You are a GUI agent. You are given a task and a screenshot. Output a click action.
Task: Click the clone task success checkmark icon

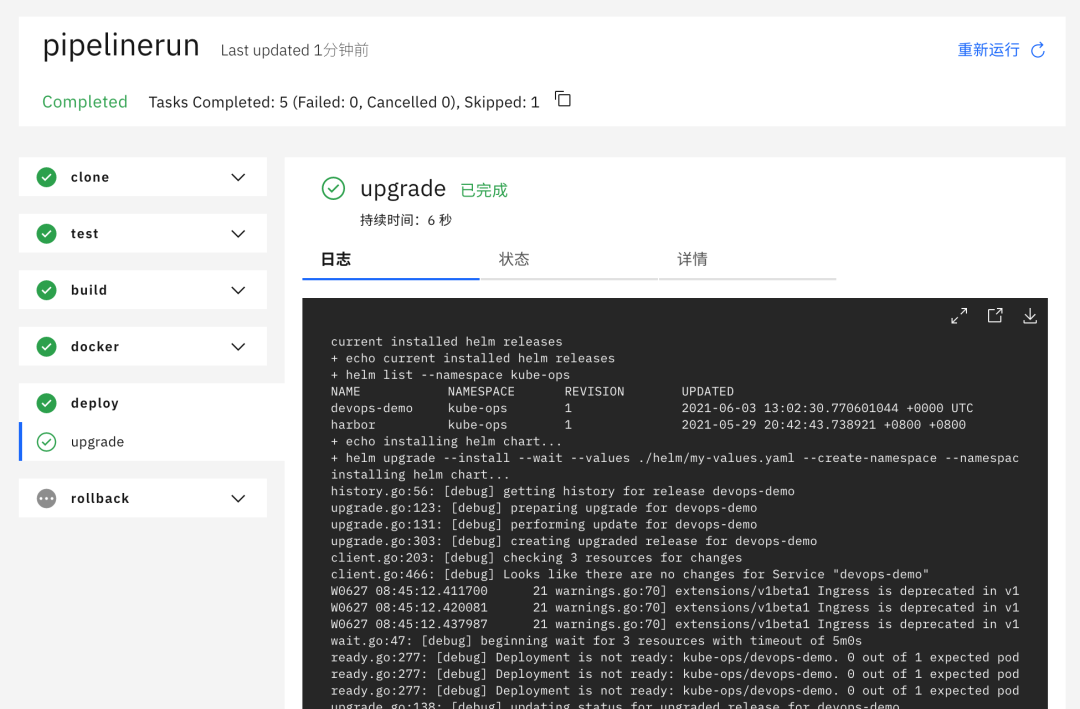tap(47, 177)
